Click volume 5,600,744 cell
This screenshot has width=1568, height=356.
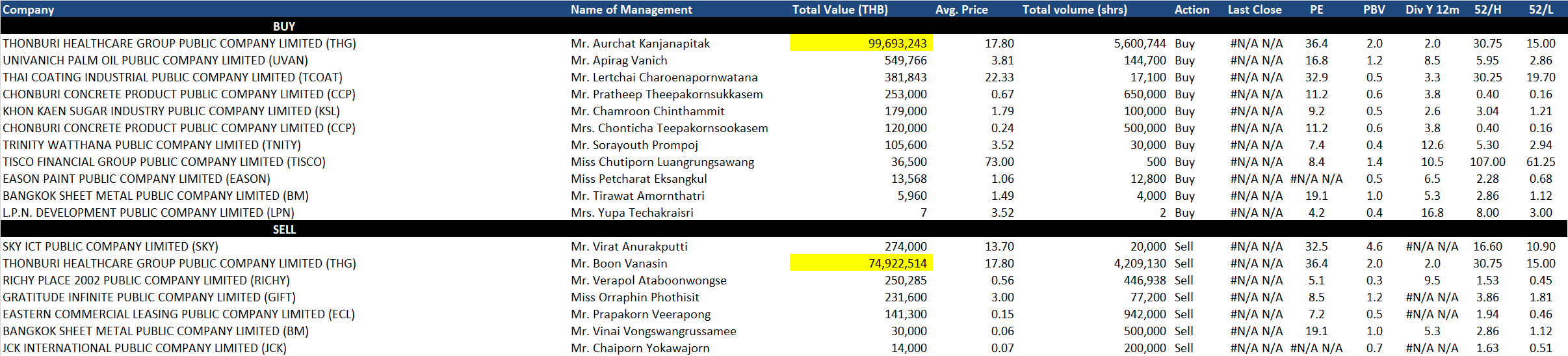[x=1140, y=44]
